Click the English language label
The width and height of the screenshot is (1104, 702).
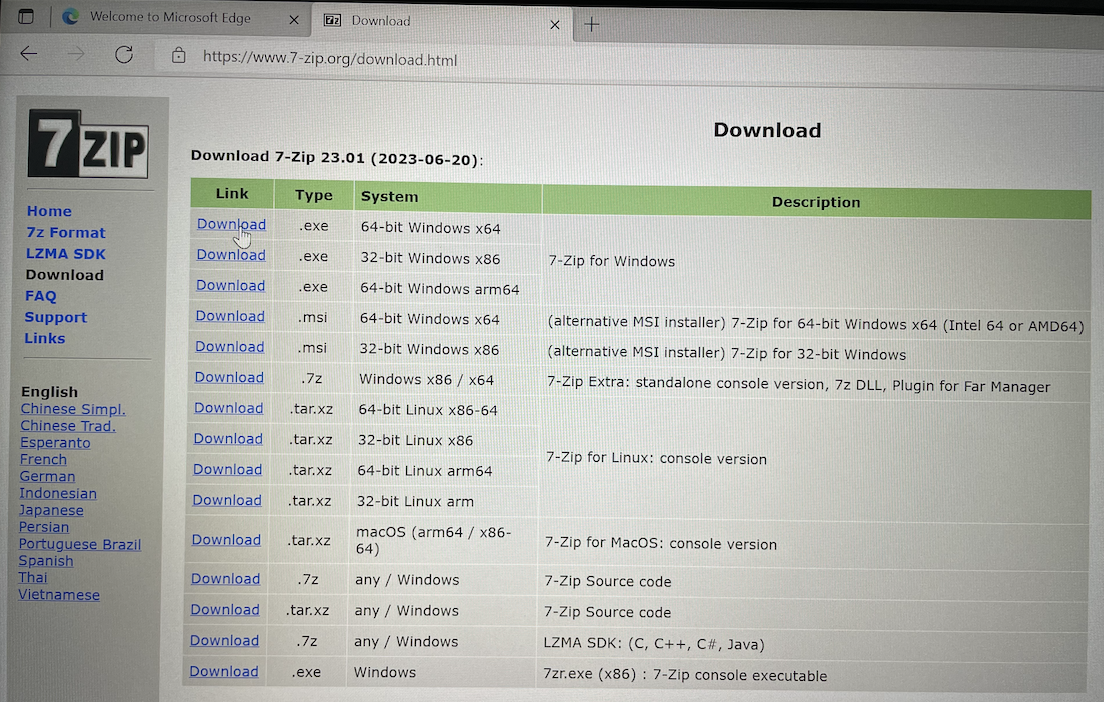pos(49,391)
